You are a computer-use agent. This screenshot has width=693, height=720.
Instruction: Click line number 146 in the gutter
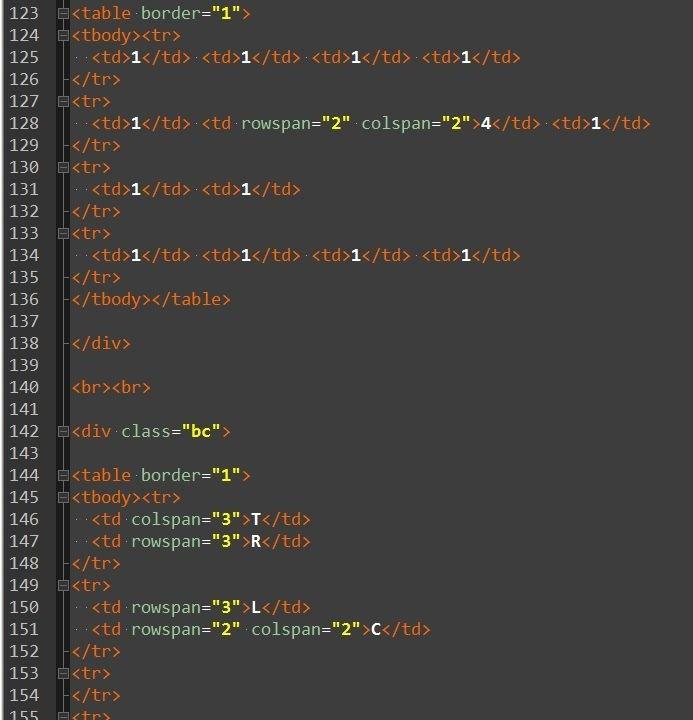coord(24,519)
